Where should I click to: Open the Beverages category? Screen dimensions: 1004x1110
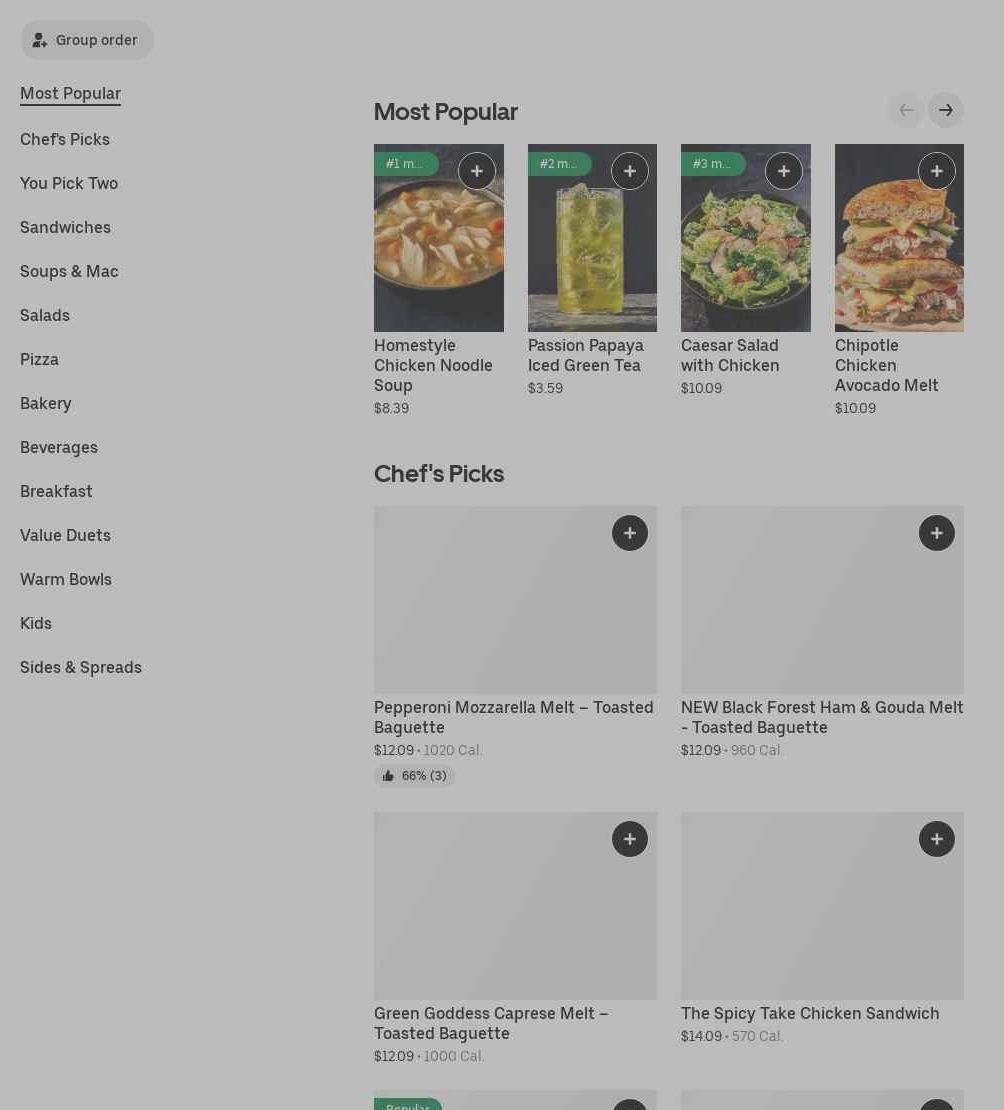[59, 447]
